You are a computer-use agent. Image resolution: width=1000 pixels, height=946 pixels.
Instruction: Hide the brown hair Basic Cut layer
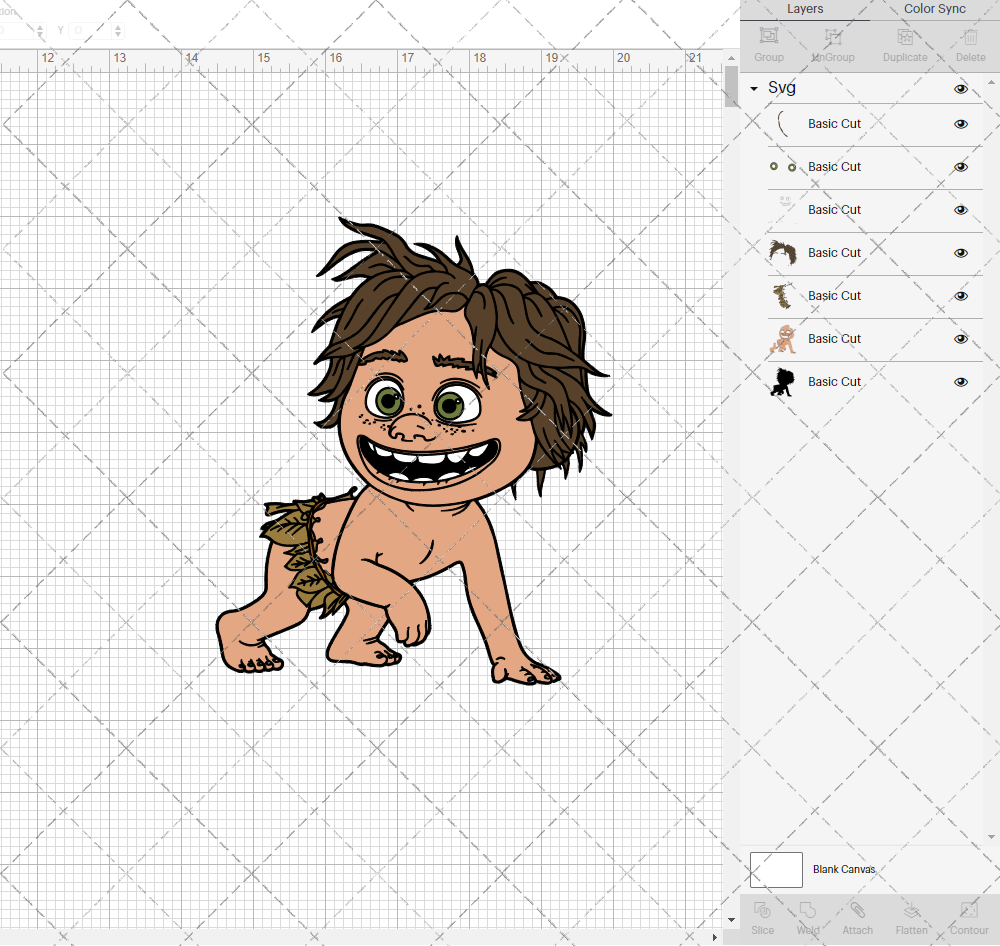tap(960, 253)
